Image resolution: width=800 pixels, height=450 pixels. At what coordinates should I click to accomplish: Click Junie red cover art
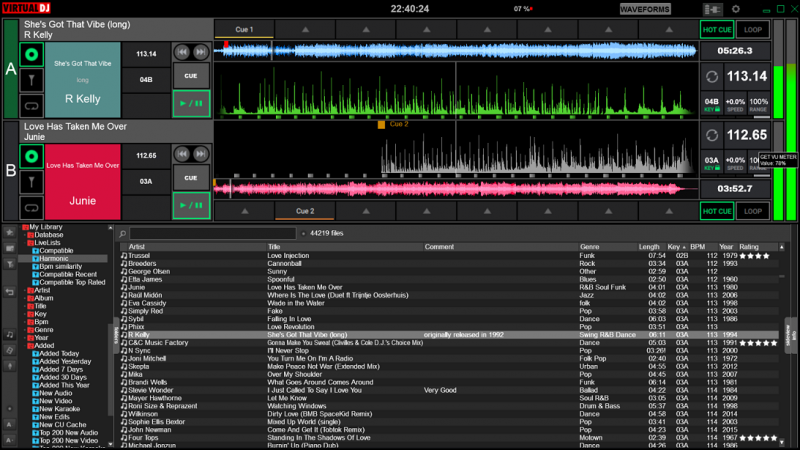pos(83,182)
